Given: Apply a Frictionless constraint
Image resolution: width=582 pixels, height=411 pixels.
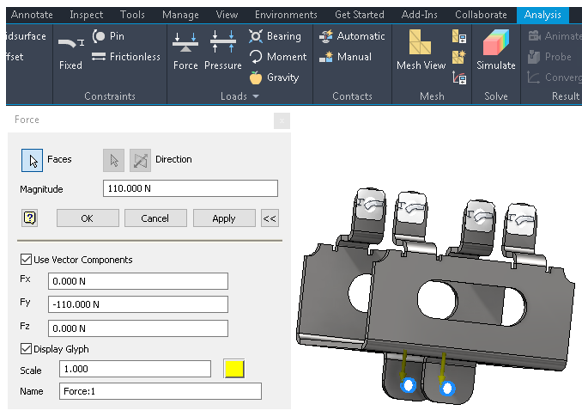Looking at the screenshot, I should (x=126, y=57).
